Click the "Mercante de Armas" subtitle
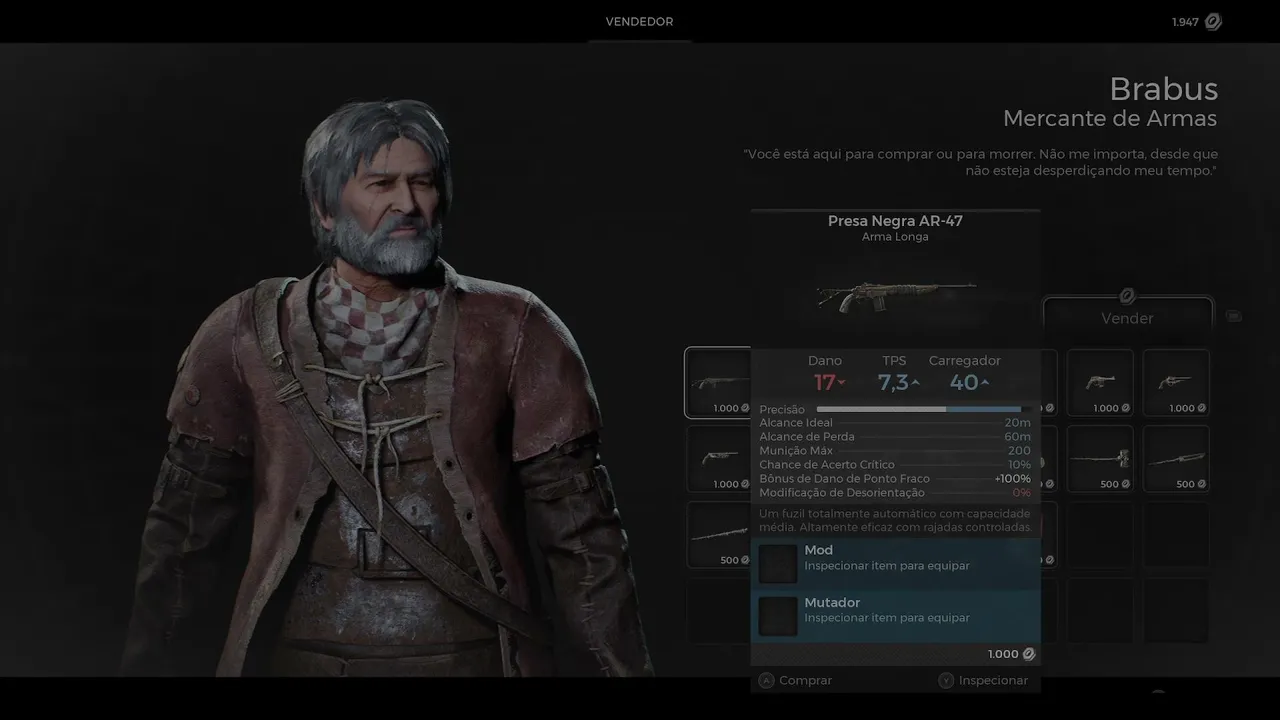 click(x=1110, y=118)
